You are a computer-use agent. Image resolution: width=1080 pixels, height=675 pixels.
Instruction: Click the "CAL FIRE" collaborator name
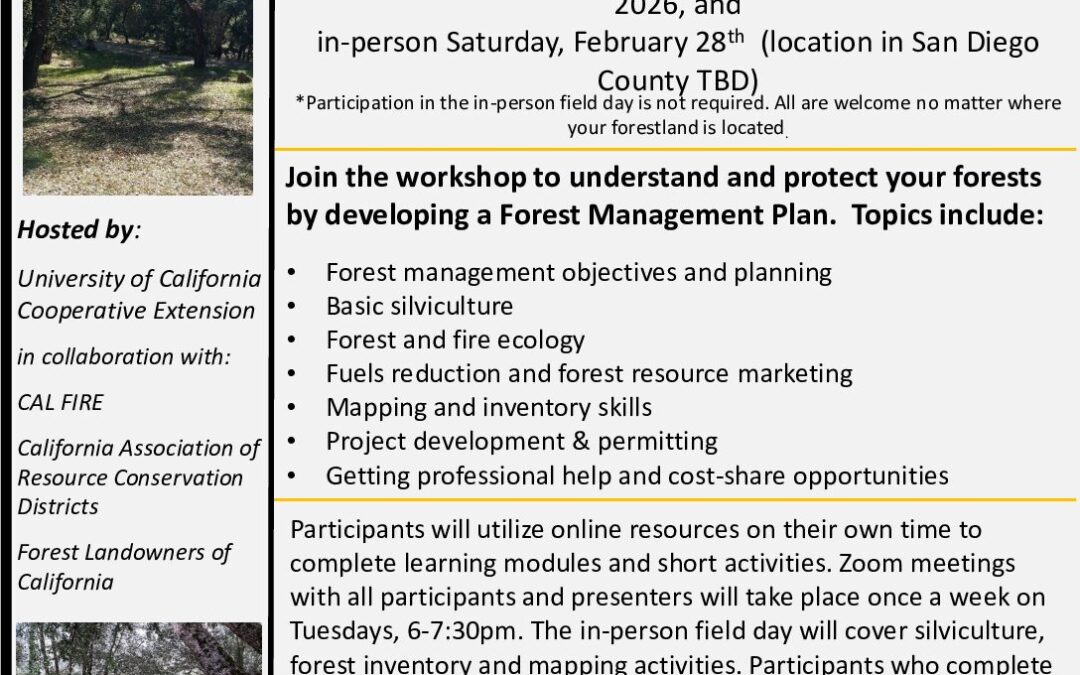coord(60,402)
